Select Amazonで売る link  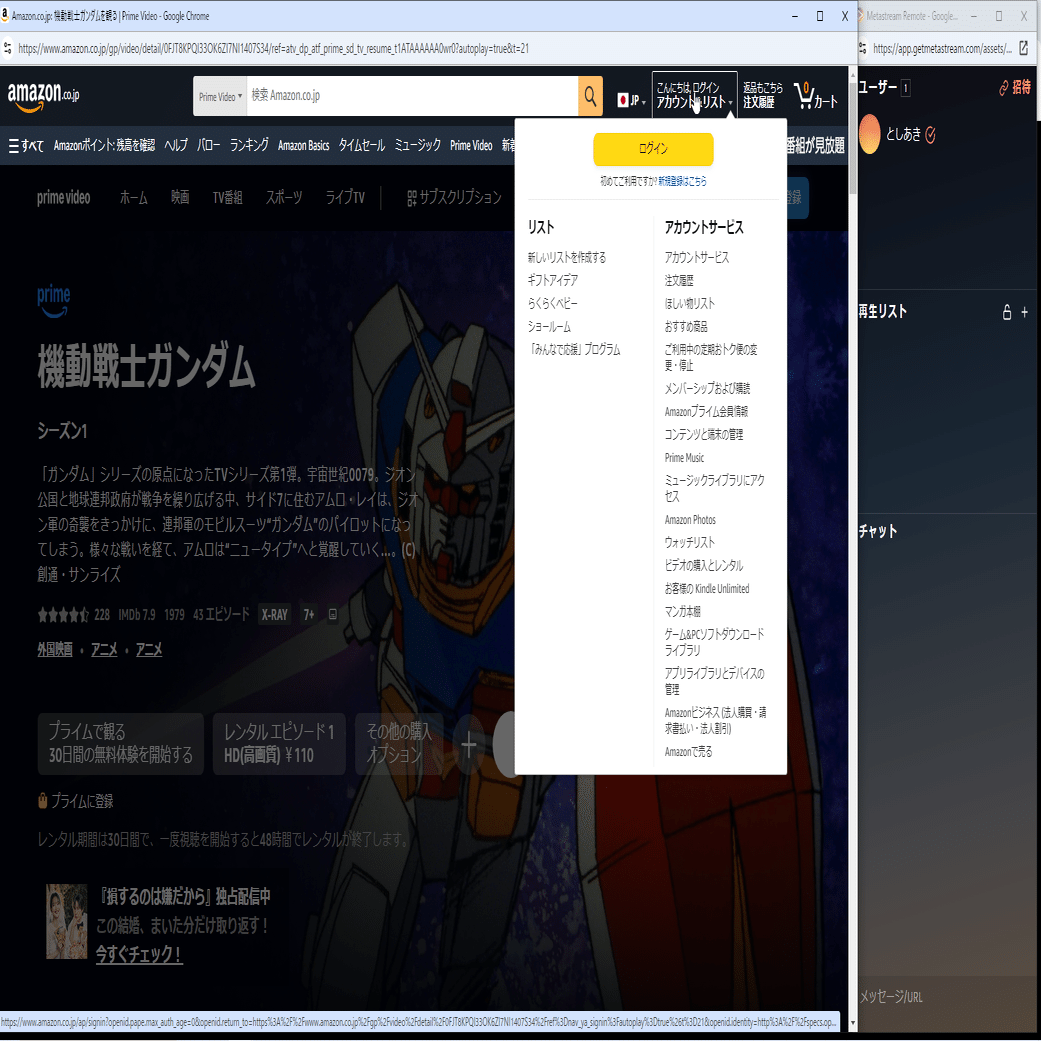[x=688, y=752]
